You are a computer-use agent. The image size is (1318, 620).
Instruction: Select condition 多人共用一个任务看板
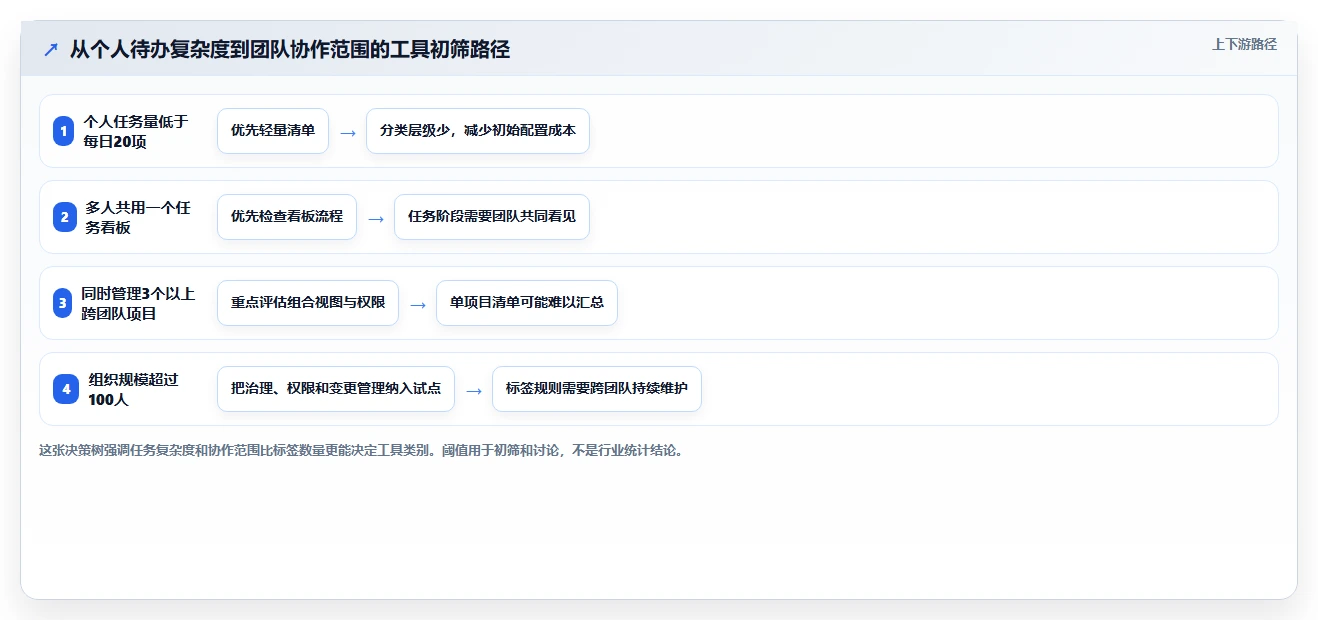point(138,217)
